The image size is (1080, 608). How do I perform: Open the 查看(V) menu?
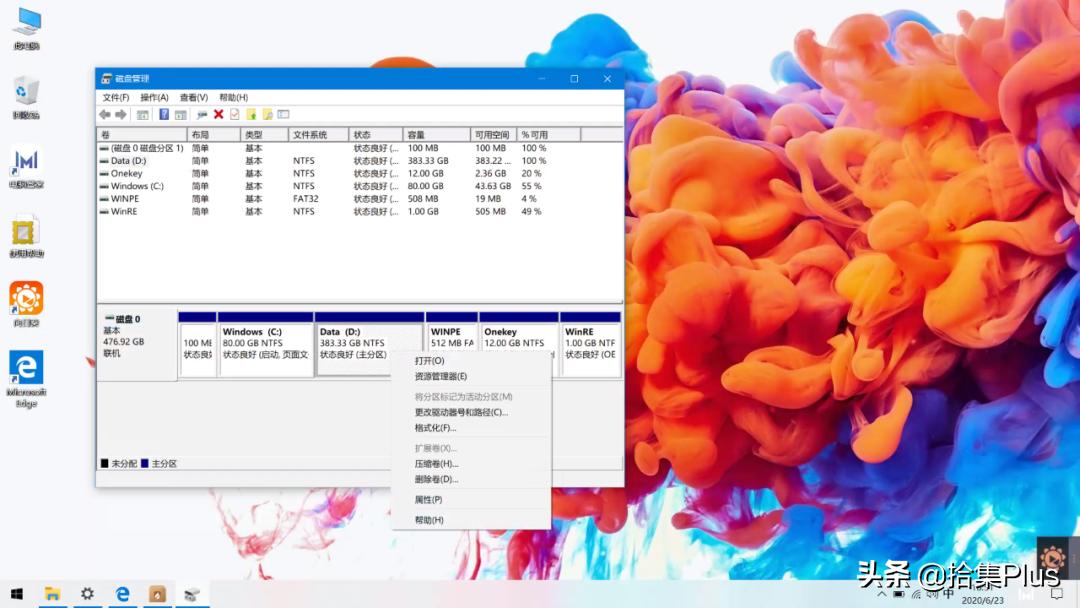[x=194, y=98]
